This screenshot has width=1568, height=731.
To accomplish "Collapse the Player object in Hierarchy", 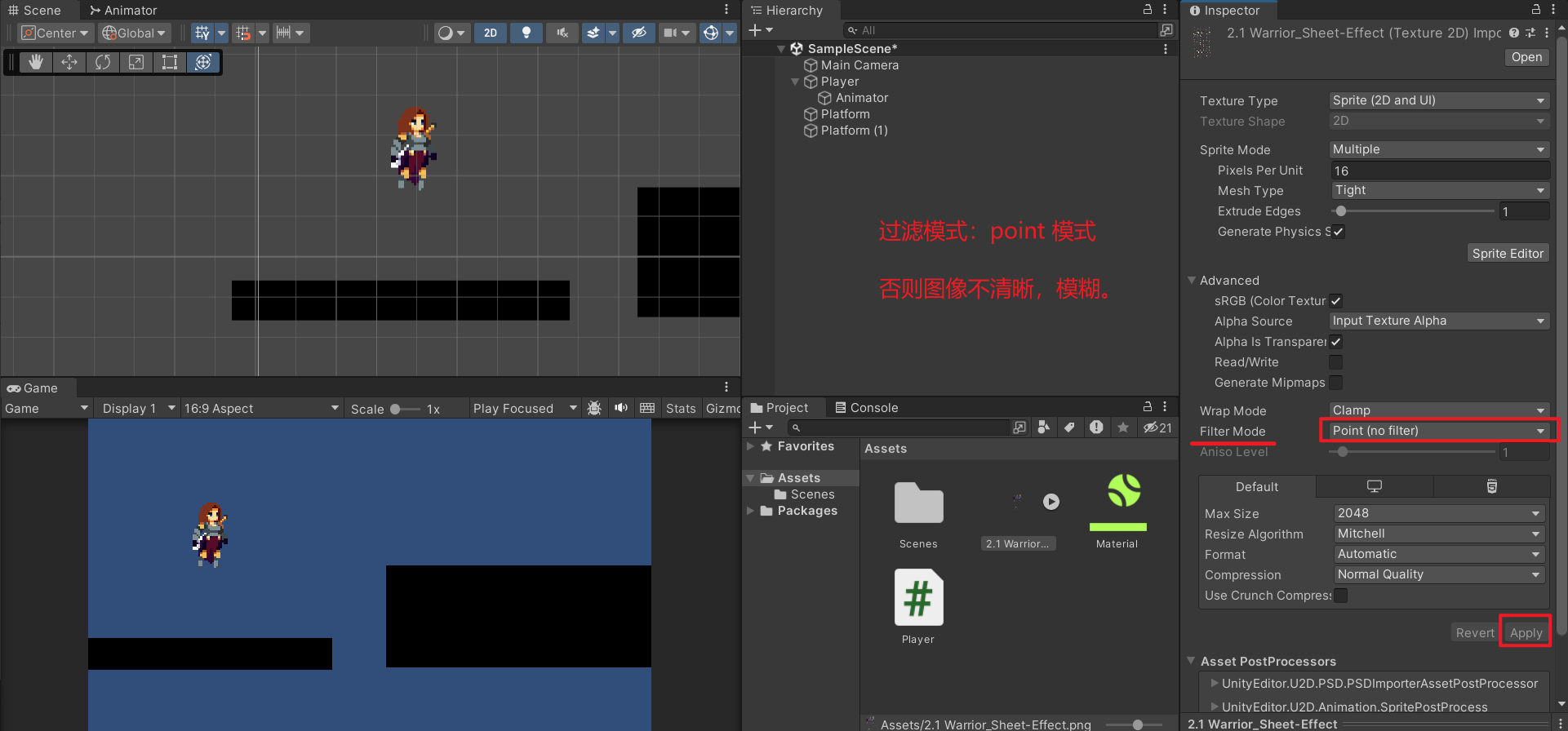I will point(795,82).
